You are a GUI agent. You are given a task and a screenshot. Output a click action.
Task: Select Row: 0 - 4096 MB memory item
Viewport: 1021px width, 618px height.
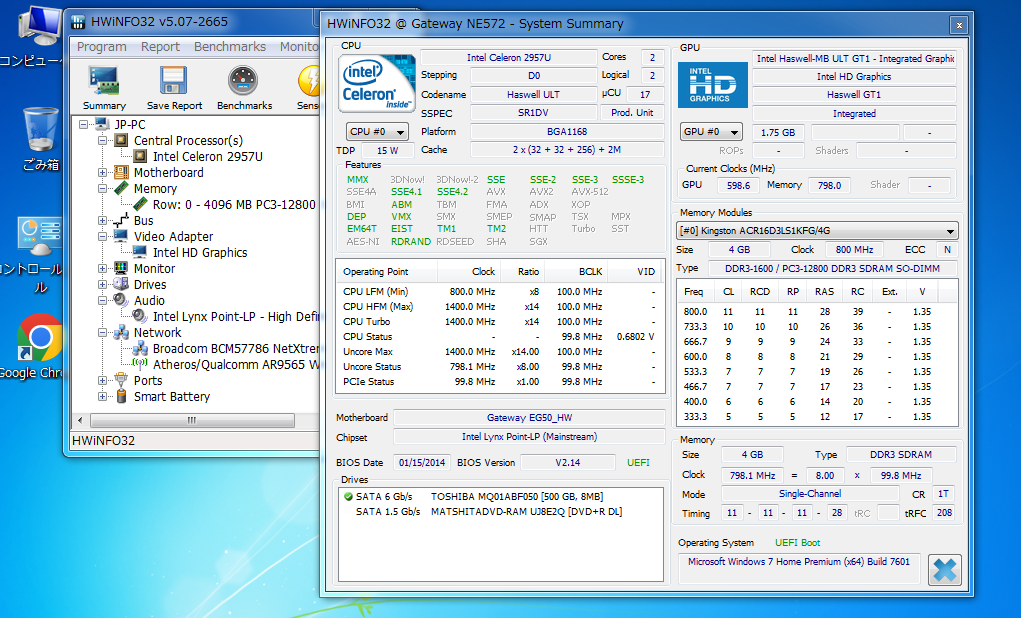[x=234, y=204]
